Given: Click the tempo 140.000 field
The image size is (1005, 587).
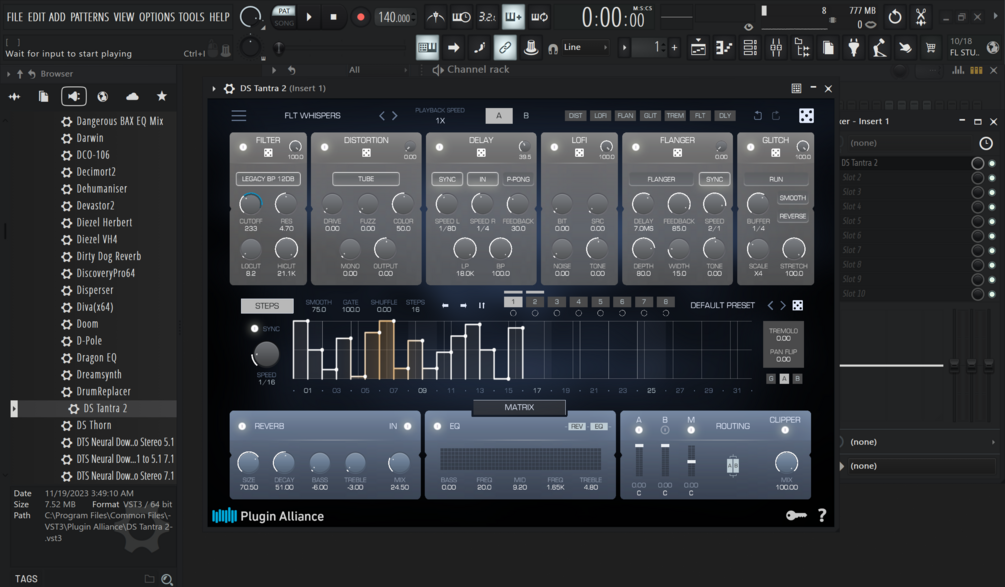Looking at the screenshot, I should (394, 17).
